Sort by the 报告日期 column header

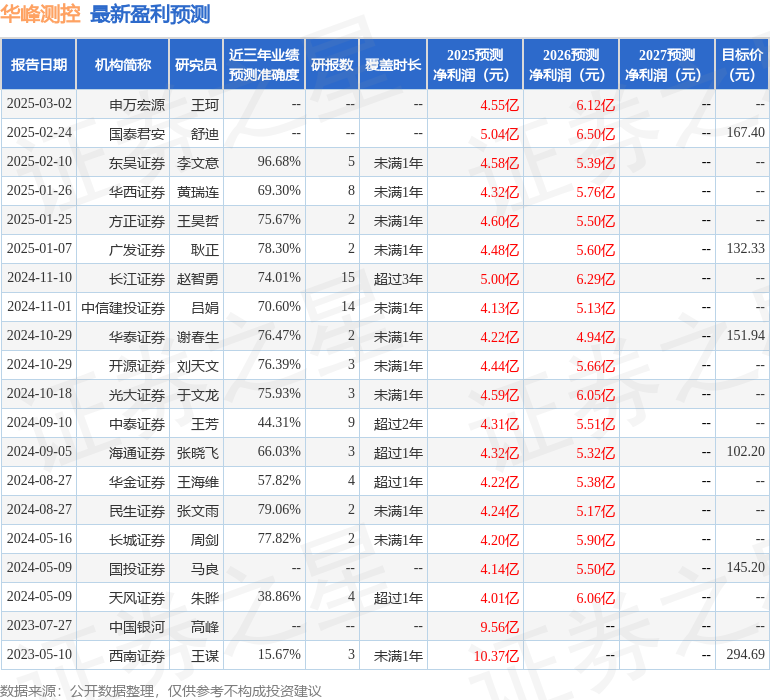(x=38, y=65)
